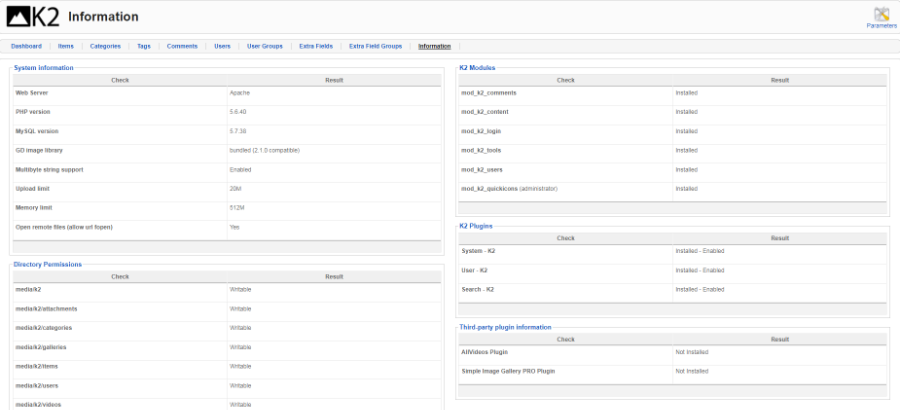Select Multibyte string support label
The width and height of the screenshot is (900, 410).
click(x=49, y=170)
